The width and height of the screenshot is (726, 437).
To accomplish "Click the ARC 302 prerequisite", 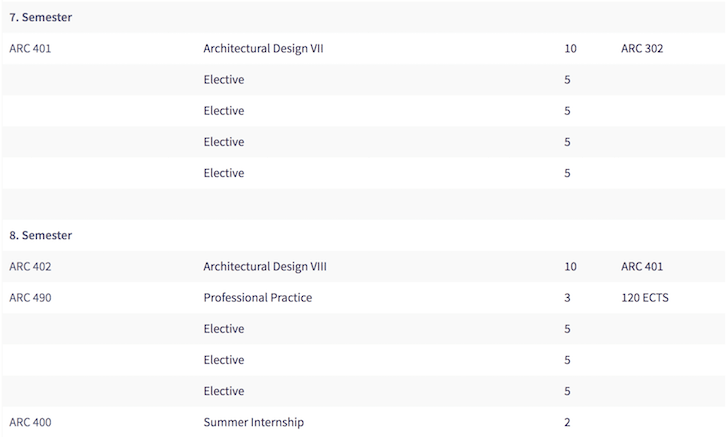I will click(x=642, y=48).
